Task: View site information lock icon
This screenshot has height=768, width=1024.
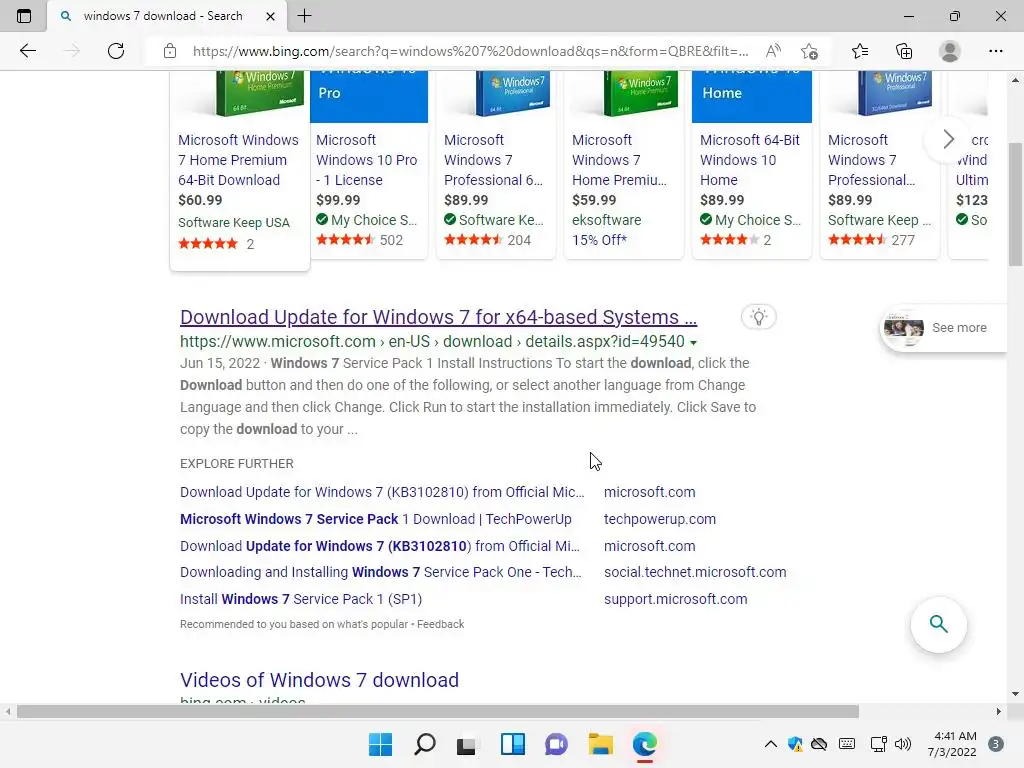Action: 170,51
